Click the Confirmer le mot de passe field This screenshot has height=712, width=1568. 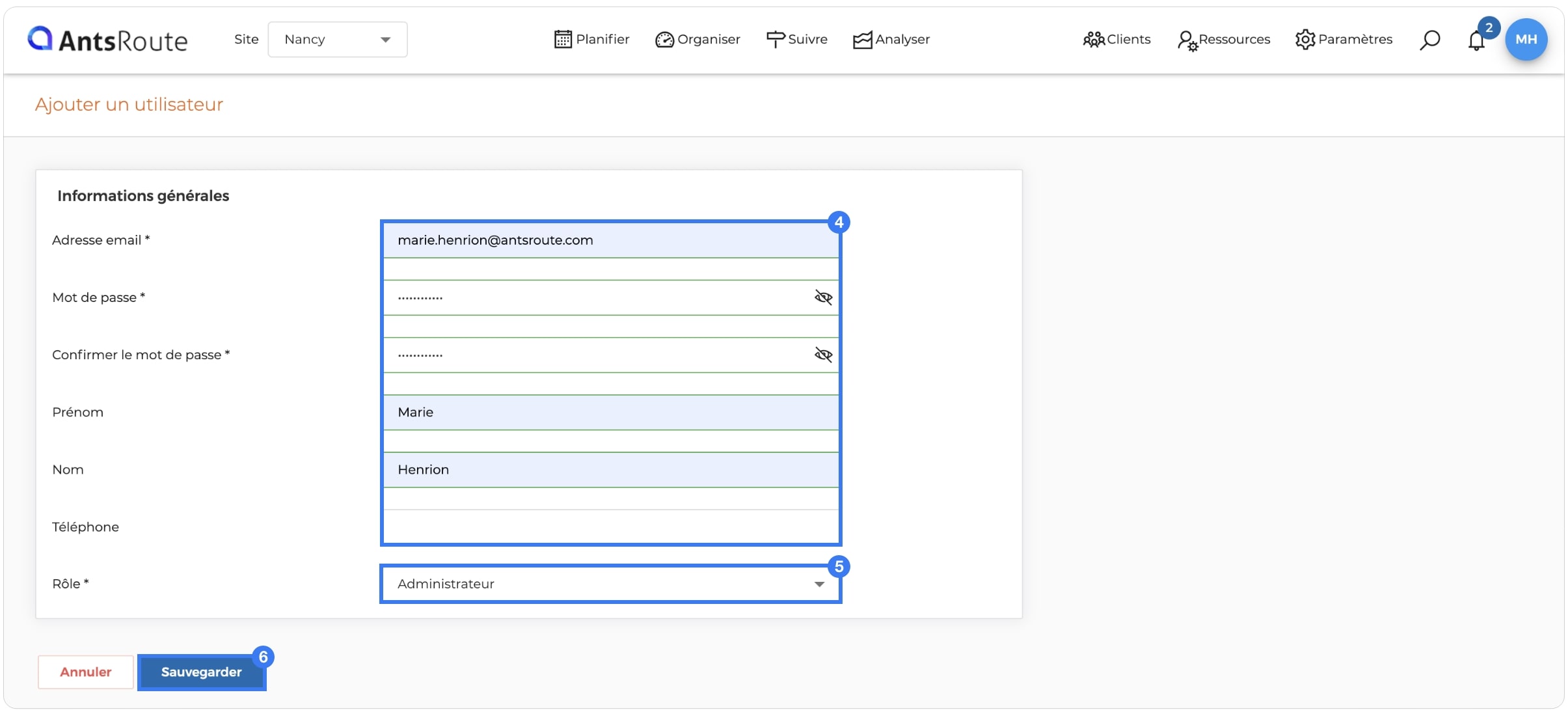[x=611, y=355]
